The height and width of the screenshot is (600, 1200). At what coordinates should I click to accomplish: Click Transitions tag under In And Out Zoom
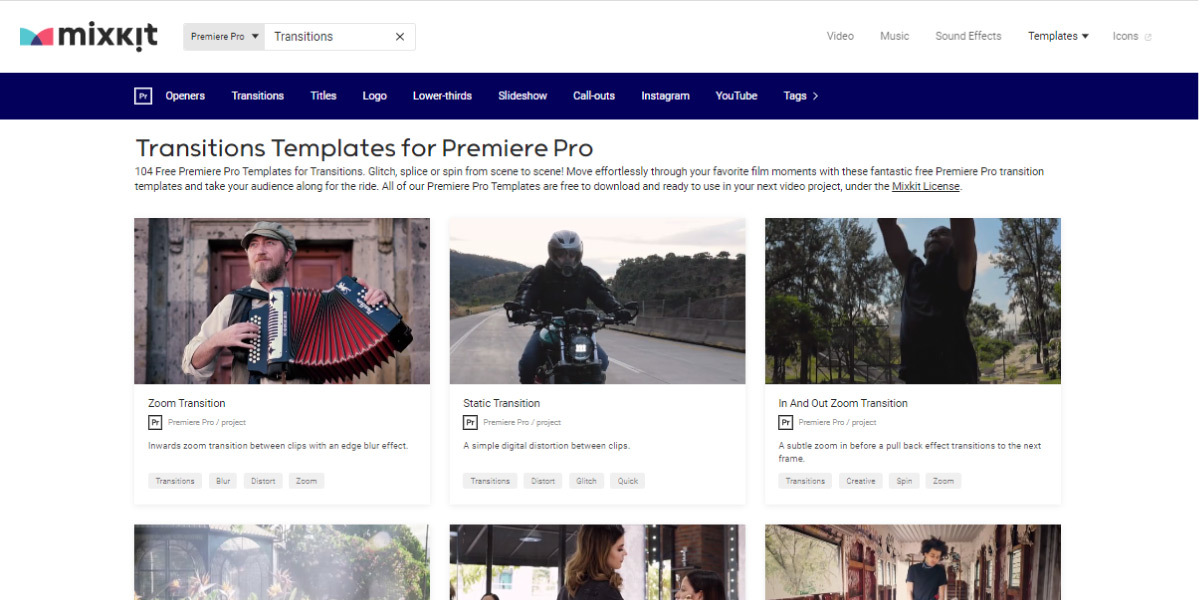tap(805, 481)
